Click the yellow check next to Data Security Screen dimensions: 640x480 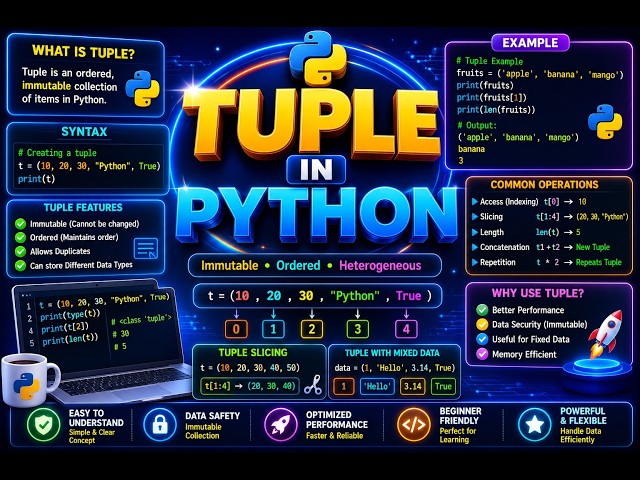pyautogui.click(x=482, y=324)
